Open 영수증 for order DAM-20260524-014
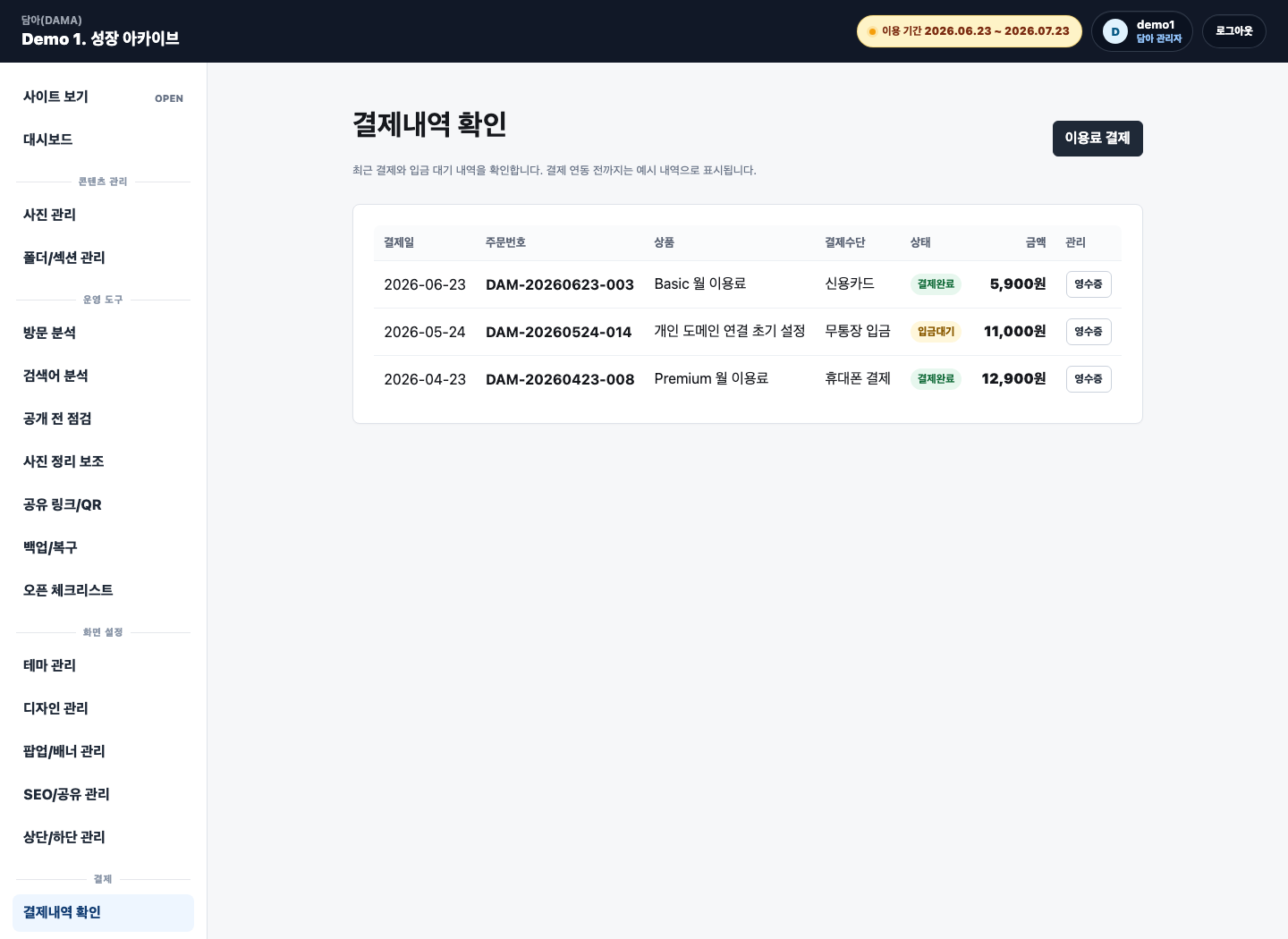The image size is (1288, 939). click(1089, 332)
